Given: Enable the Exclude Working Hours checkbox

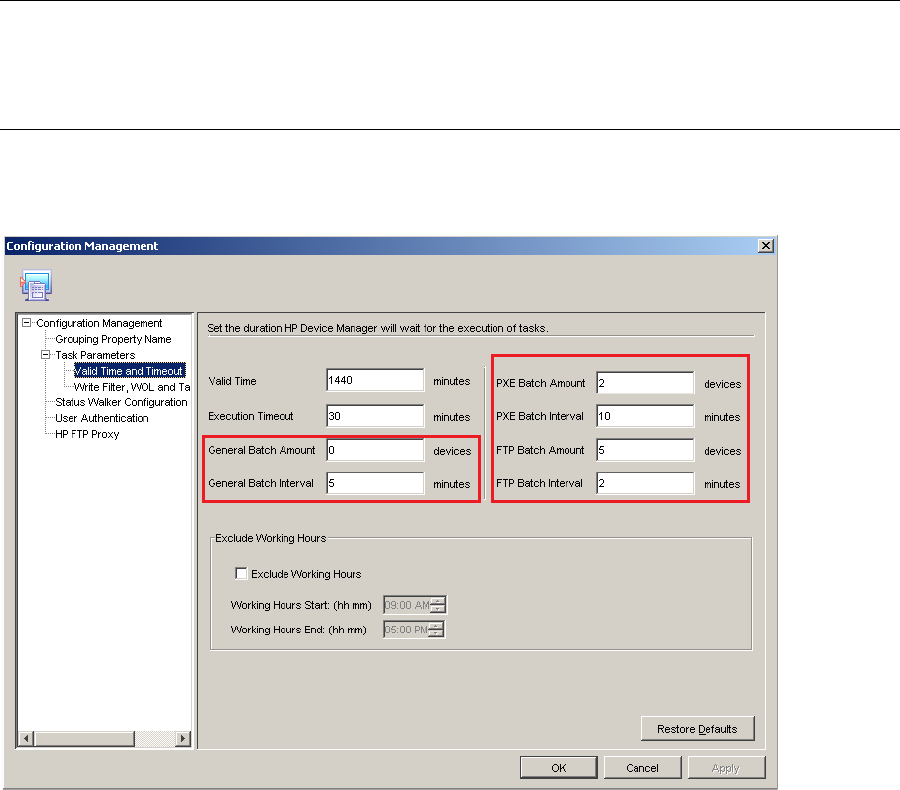Looking at the screenshot, I should (241, 574).
